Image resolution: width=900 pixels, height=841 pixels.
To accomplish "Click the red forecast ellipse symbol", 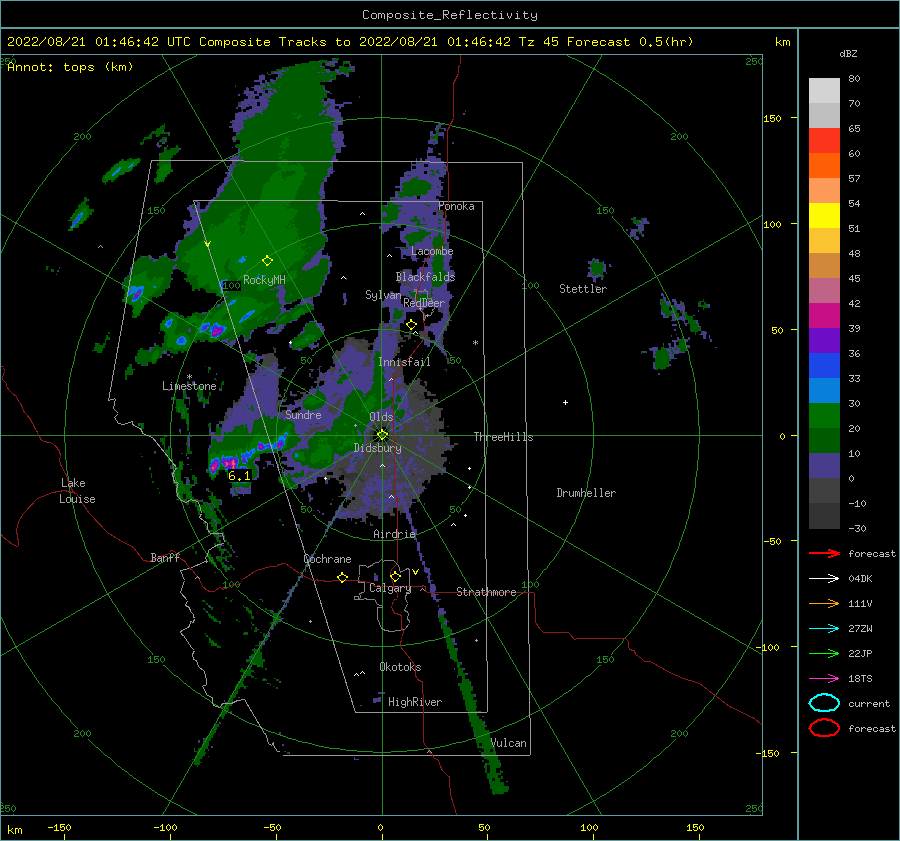I will (x=824, y=728).
